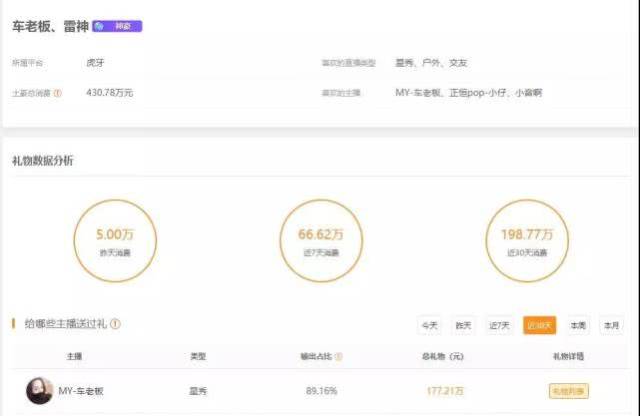Screen dimensions: 640x416
Task: Switch to the 本月 filter tab
Action: click(x=611, y=325)
